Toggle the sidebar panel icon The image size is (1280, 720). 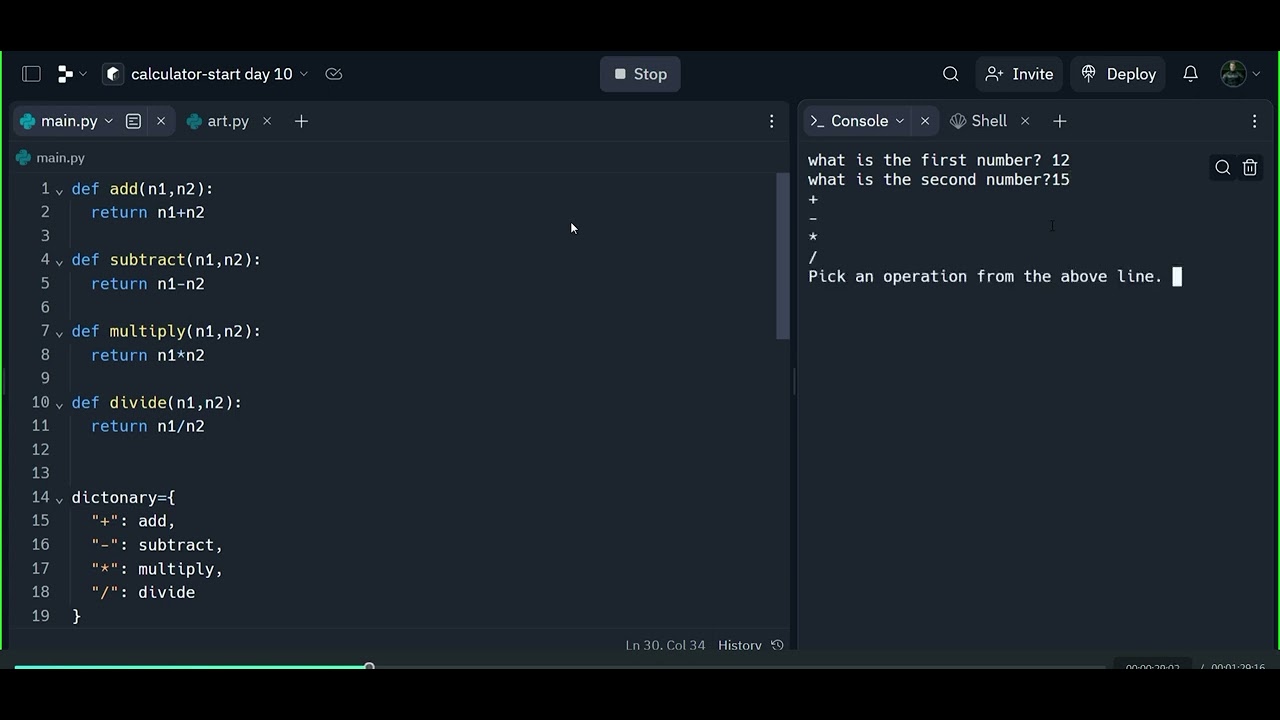(31, 74)
